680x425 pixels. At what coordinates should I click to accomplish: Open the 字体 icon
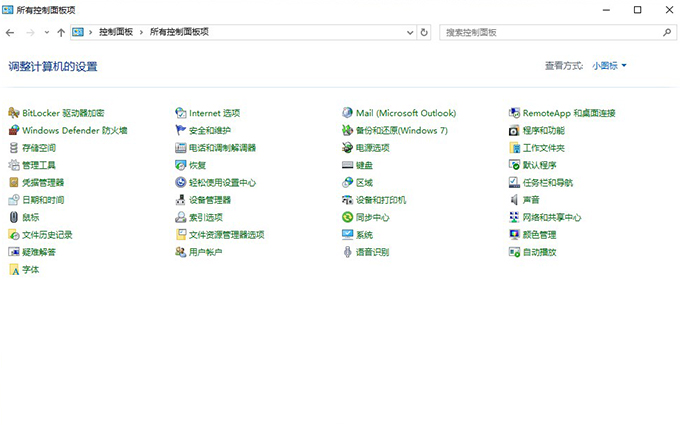click(x=14, y=270)
